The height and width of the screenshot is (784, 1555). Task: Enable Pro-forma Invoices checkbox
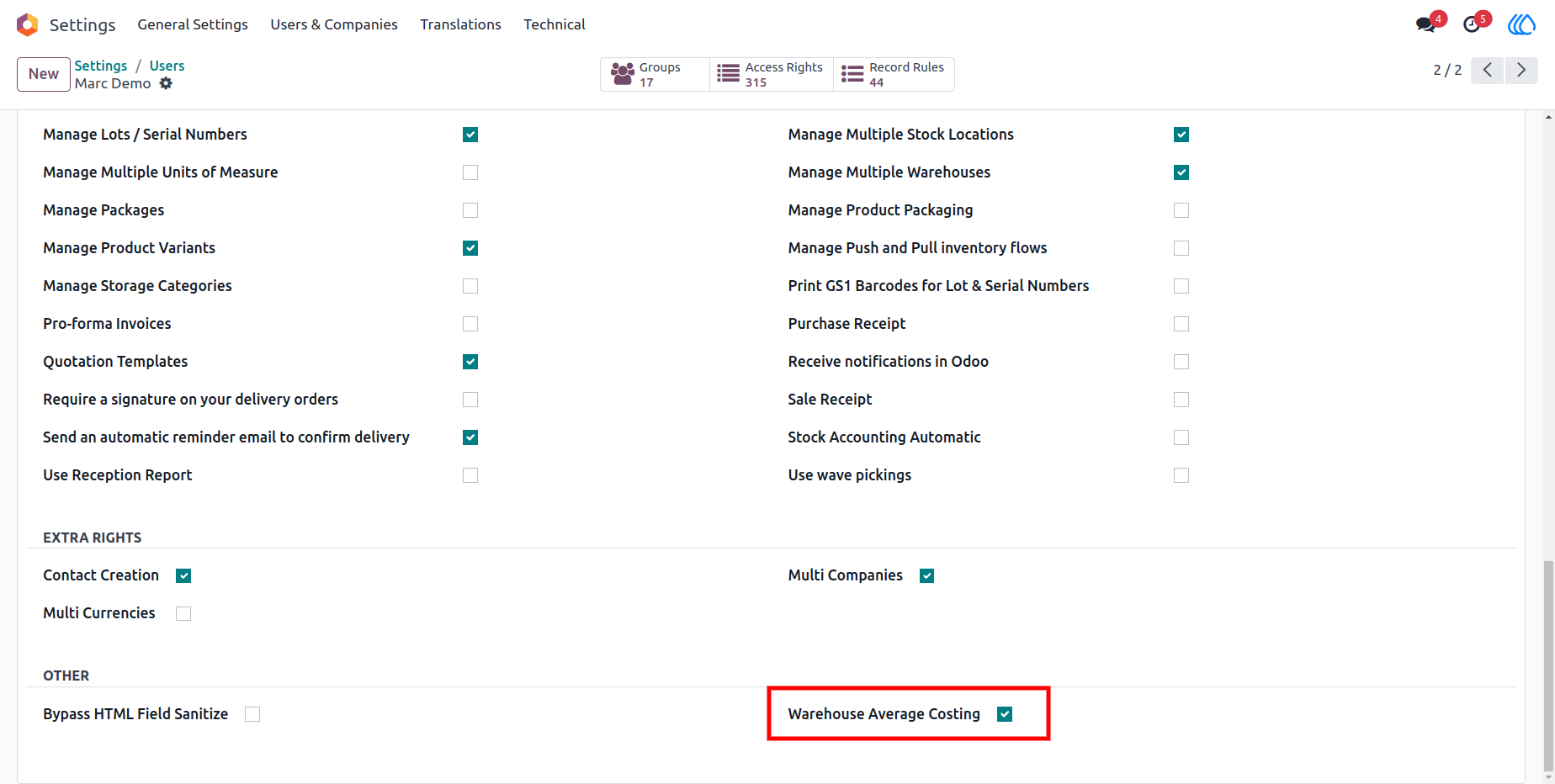click(470, 324)
